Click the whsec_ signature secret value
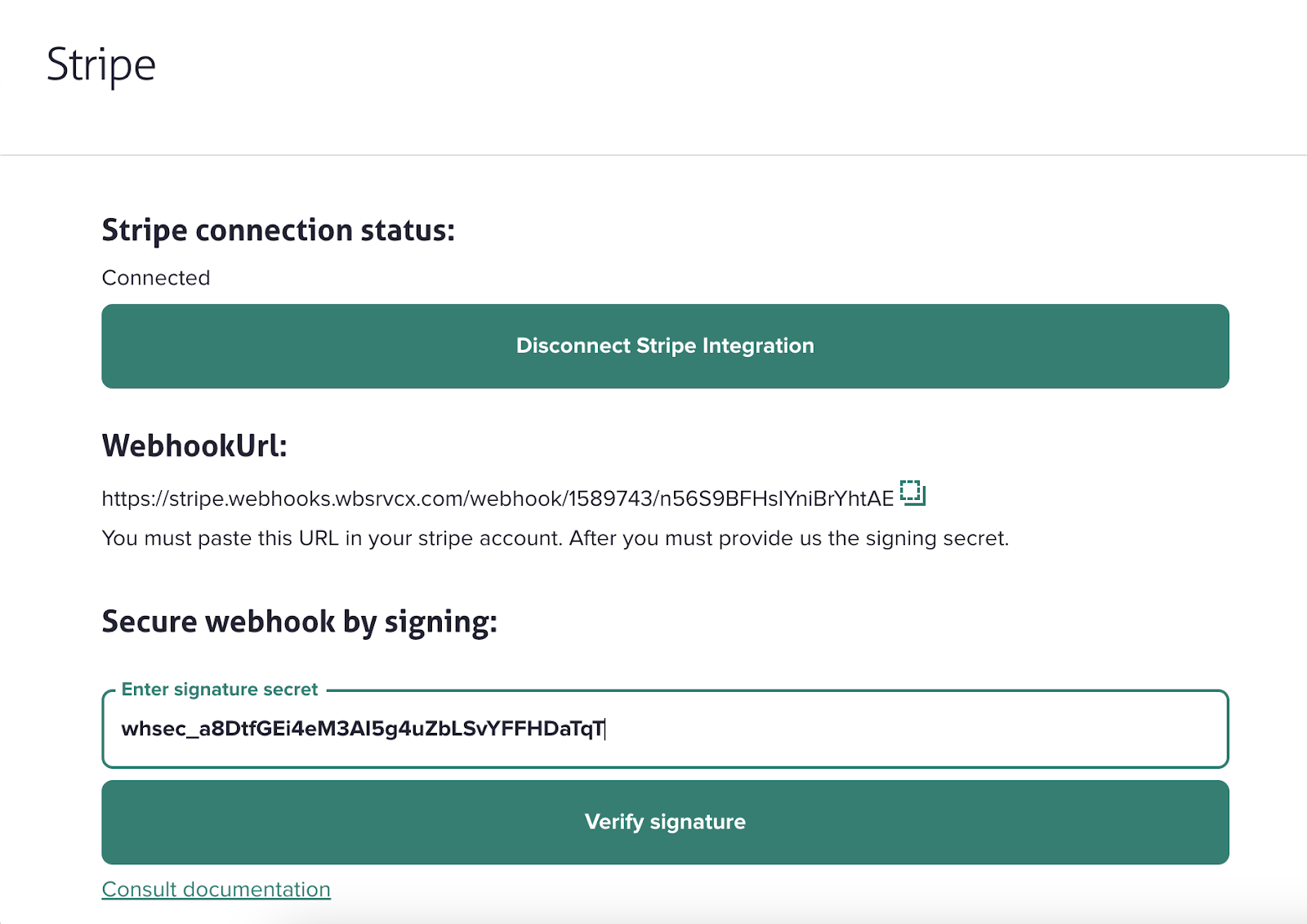 363,729
